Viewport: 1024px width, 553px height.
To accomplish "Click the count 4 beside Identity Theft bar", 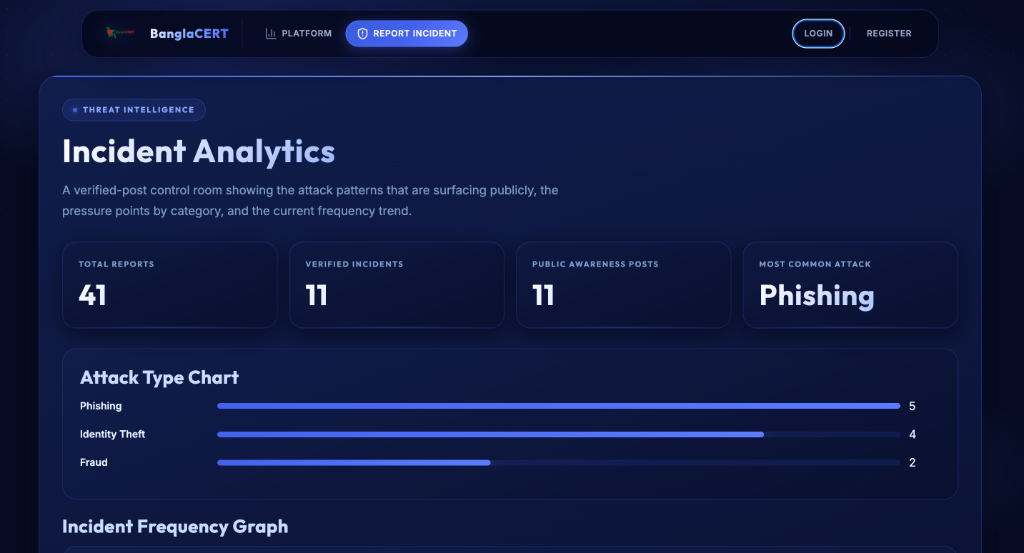I will point(912,434).
